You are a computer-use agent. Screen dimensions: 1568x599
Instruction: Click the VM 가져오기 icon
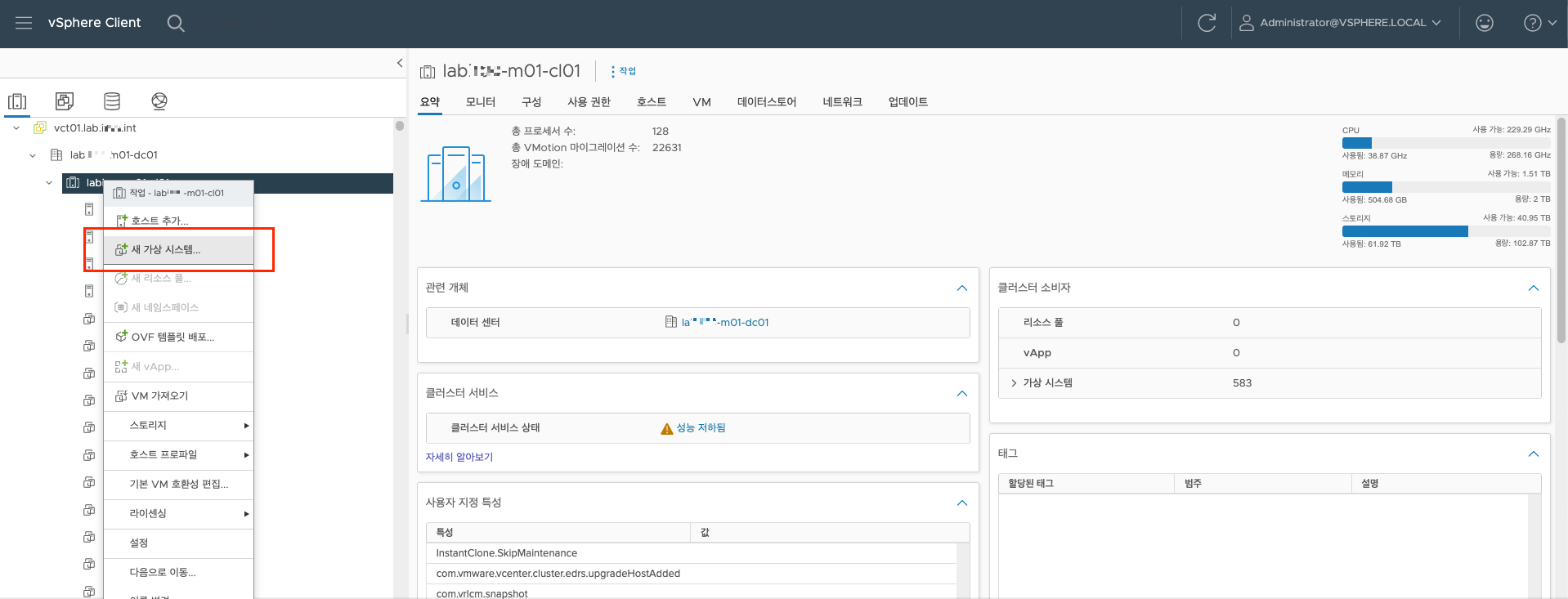(122, 396)
